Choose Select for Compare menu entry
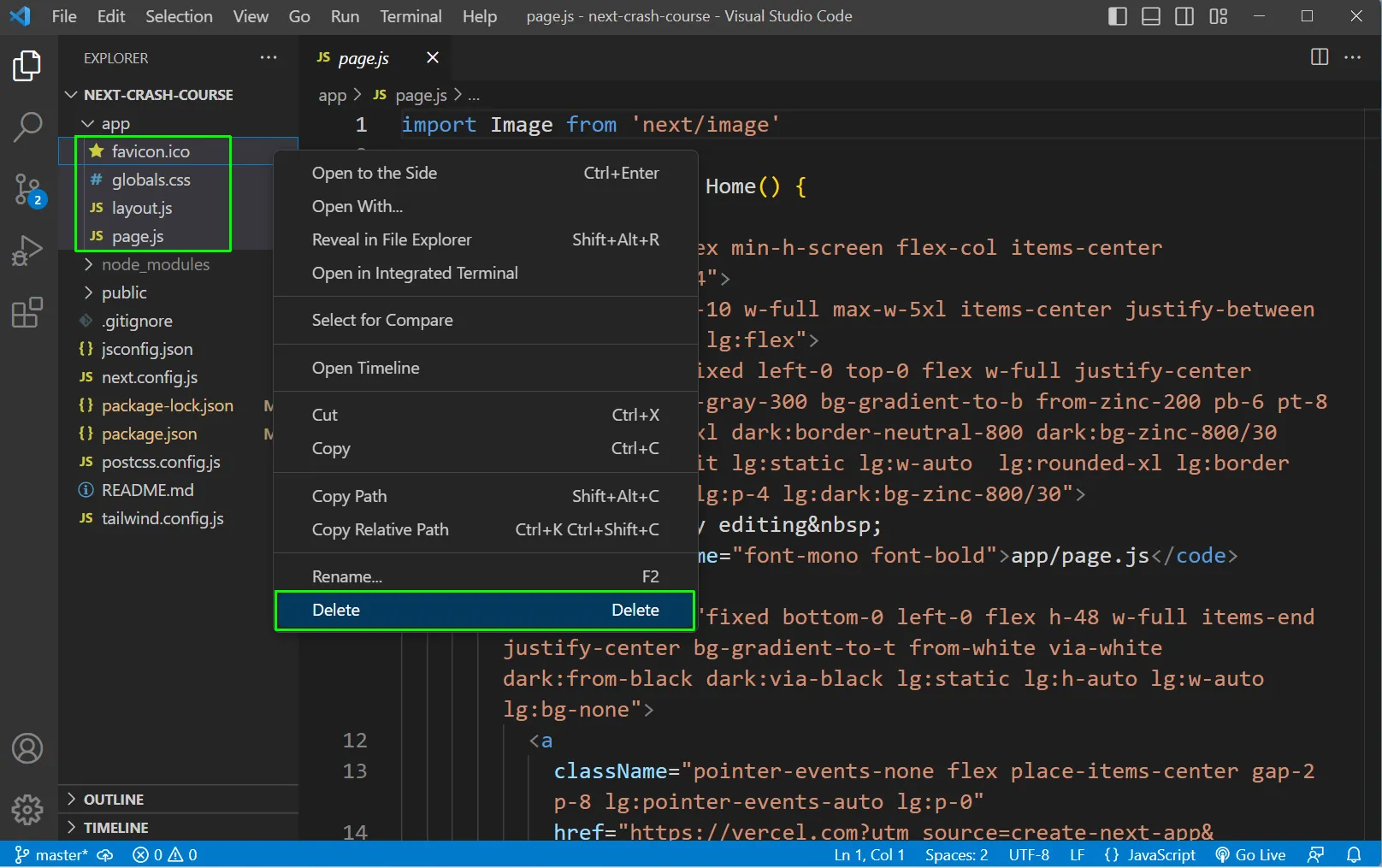Screen dimensions: 1382x868 pyautogui.click(x=486, y=320)
